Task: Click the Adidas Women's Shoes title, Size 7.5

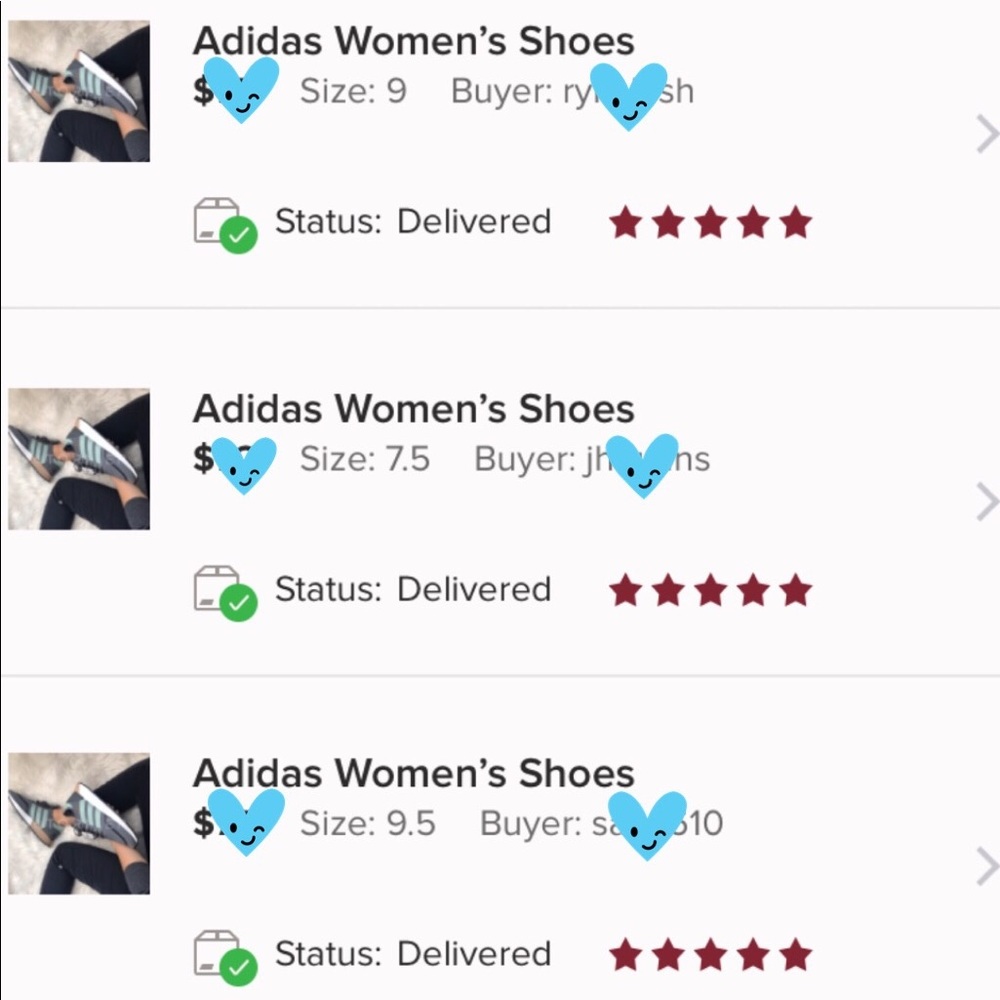Action: (x=413, y=408)
